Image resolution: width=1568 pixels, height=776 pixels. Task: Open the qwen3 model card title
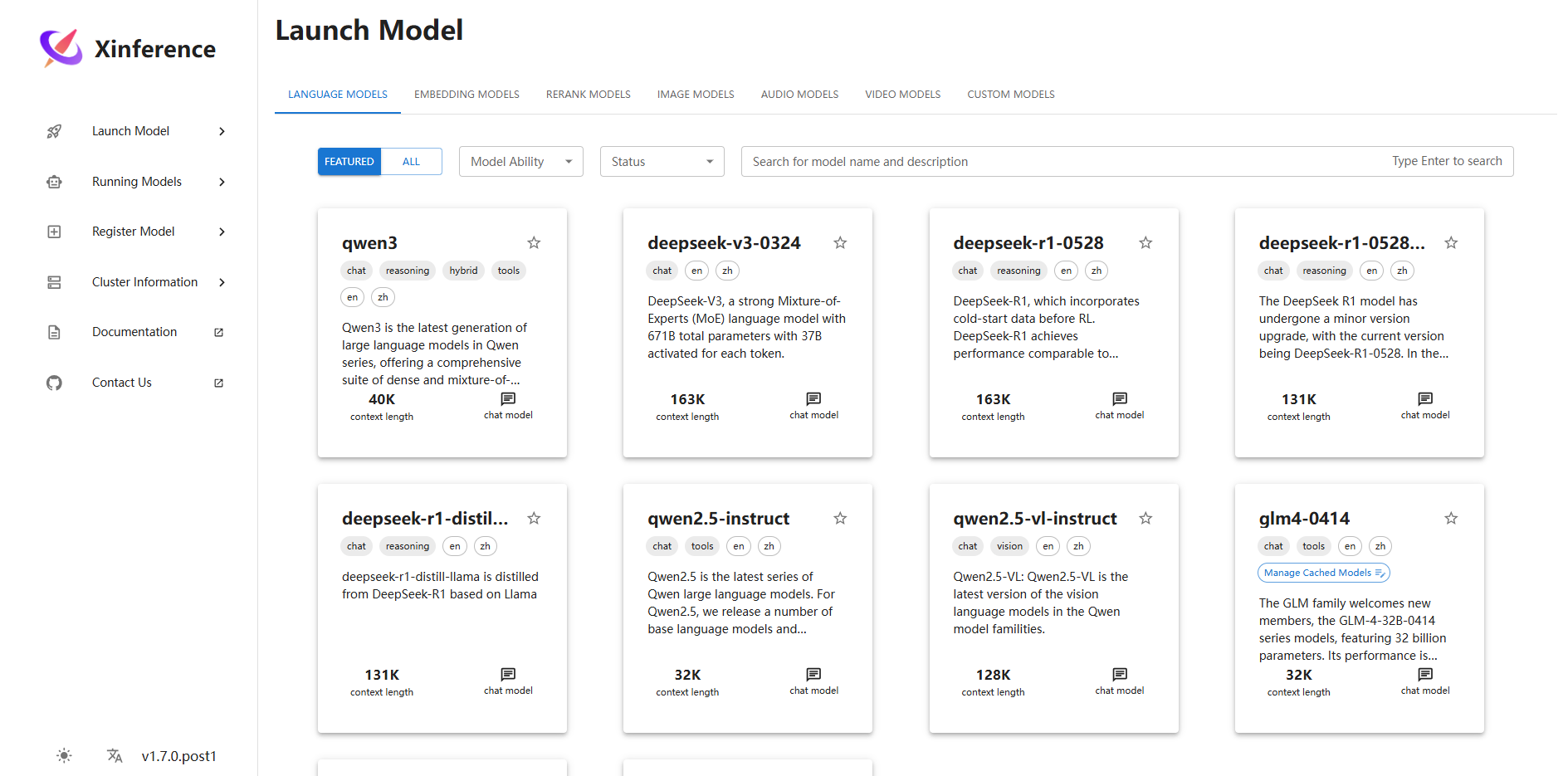369,243
